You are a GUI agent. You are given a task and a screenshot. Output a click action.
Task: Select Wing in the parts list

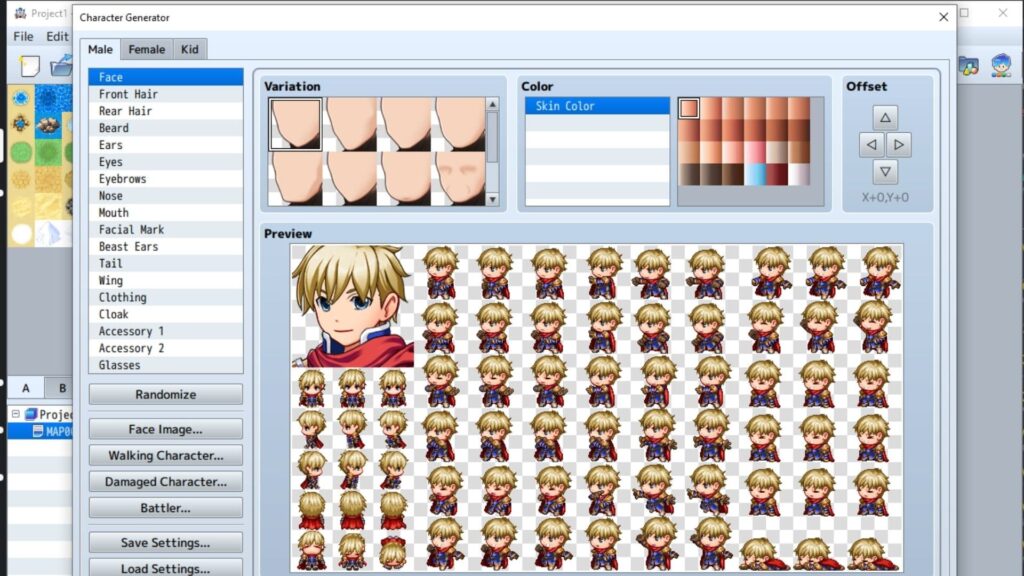166,281
